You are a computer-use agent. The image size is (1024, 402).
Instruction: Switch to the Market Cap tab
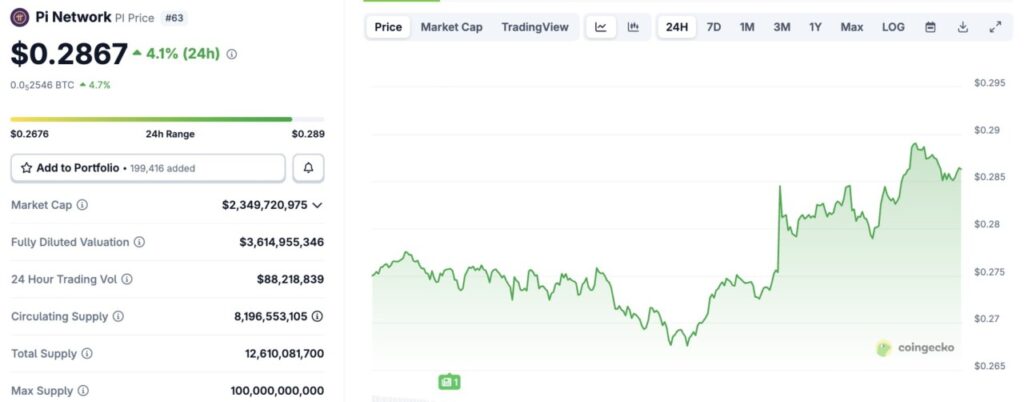tap(451, 27)
